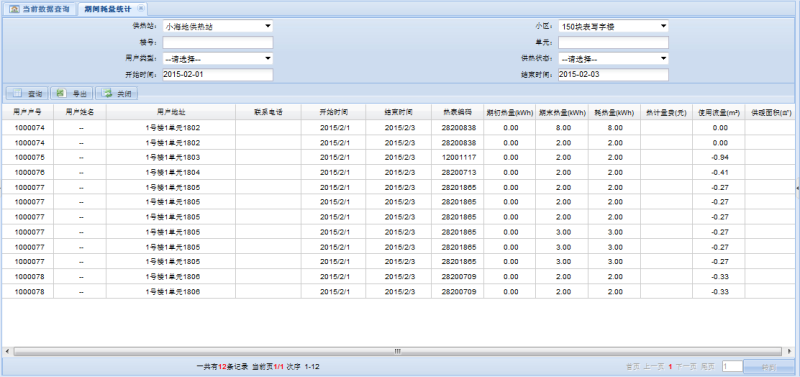The image size is (800, 377).
Task: Click the 热计量费(元) column header
Action: 666,112
